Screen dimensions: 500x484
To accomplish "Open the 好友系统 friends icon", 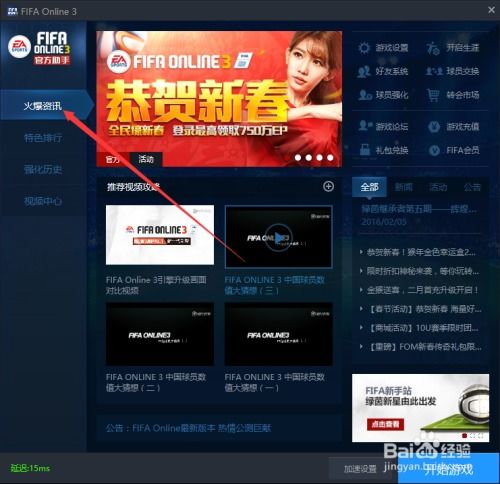I will 364,72.
